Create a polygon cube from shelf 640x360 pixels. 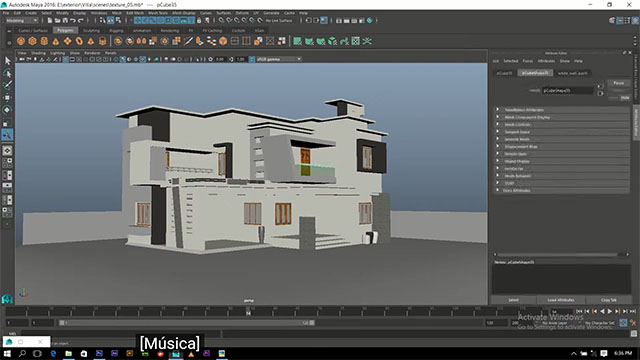[32, 41]
